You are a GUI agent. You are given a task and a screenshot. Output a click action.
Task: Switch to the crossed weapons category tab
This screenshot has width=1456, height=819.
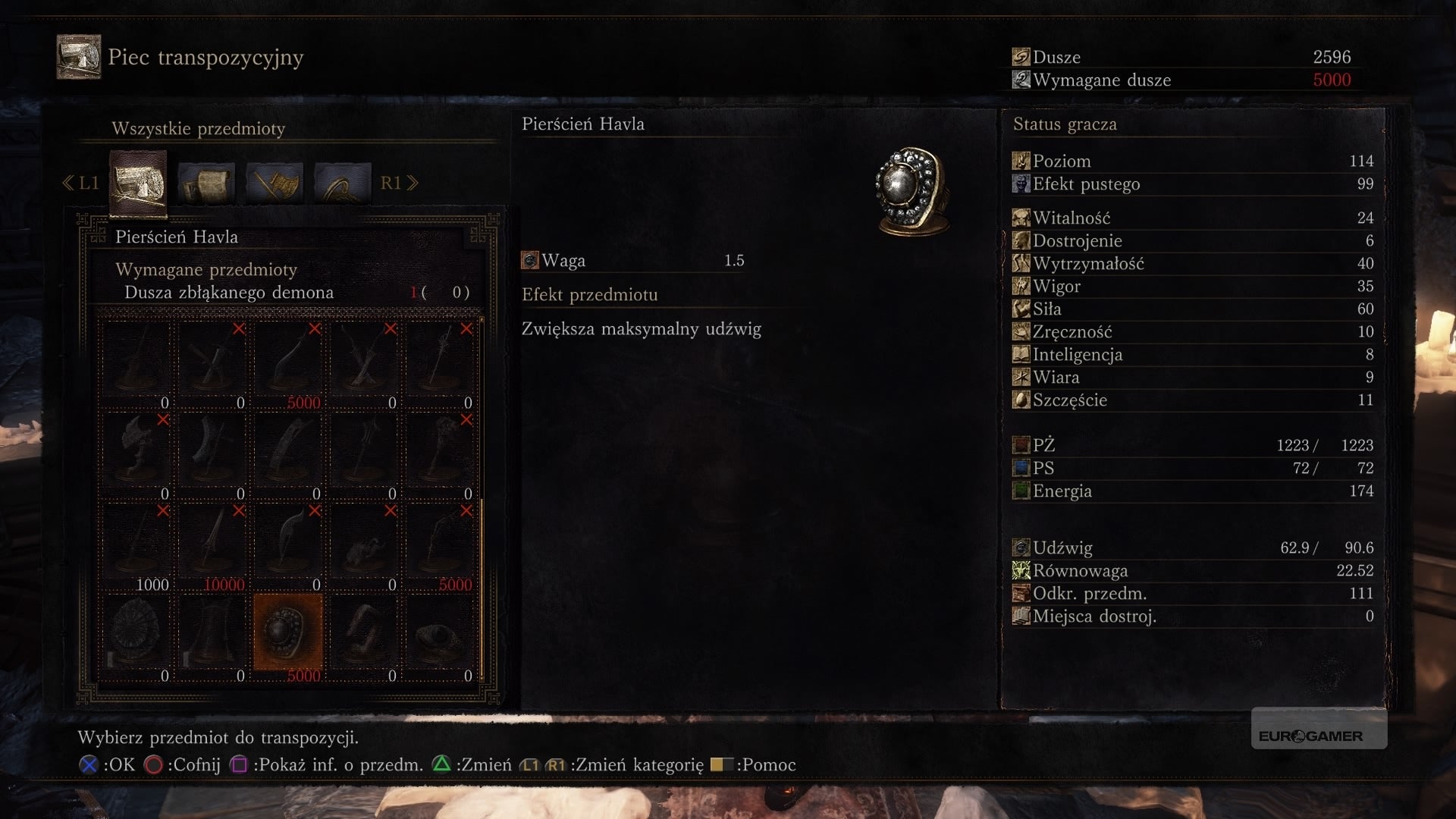pos(275,183)
